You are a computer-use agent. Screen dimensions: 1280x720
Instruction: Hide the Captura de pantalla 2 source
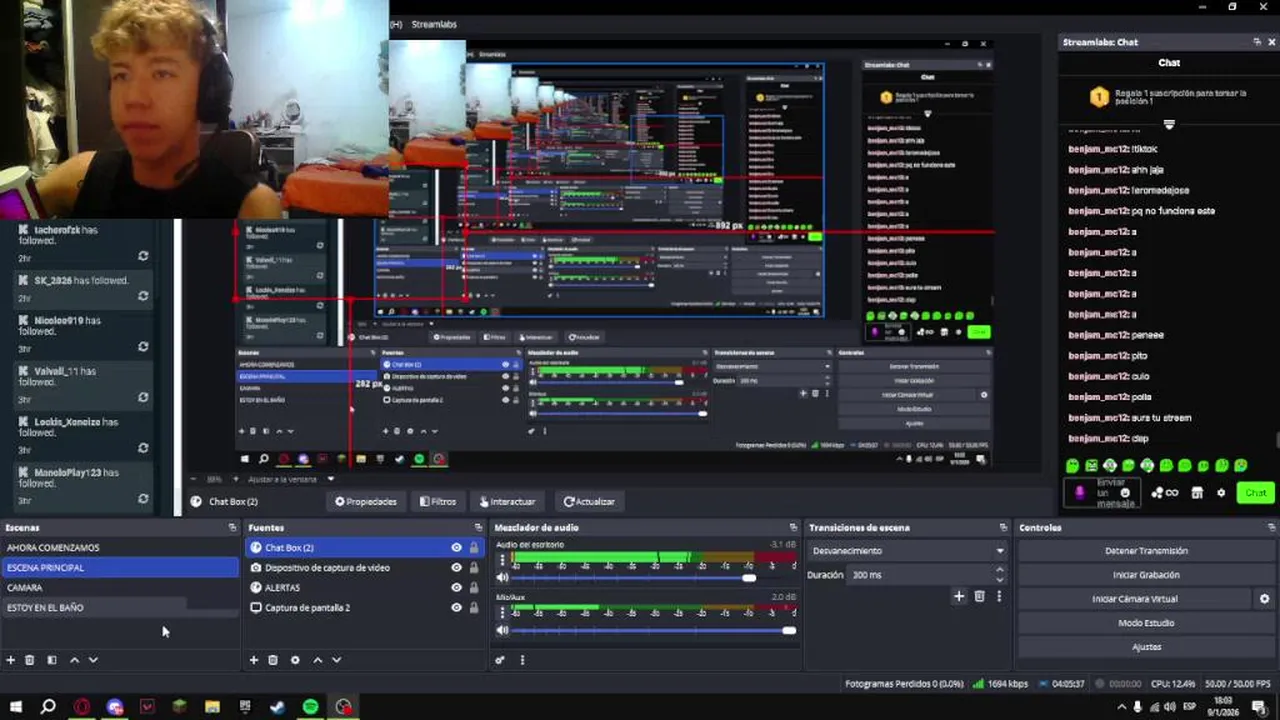[456, 608]
